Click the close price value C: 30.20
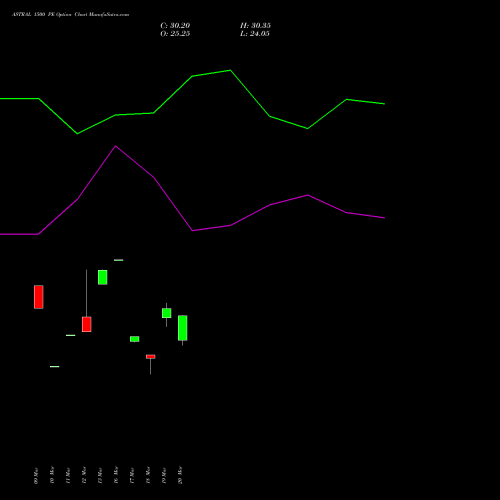 [175, 26]
